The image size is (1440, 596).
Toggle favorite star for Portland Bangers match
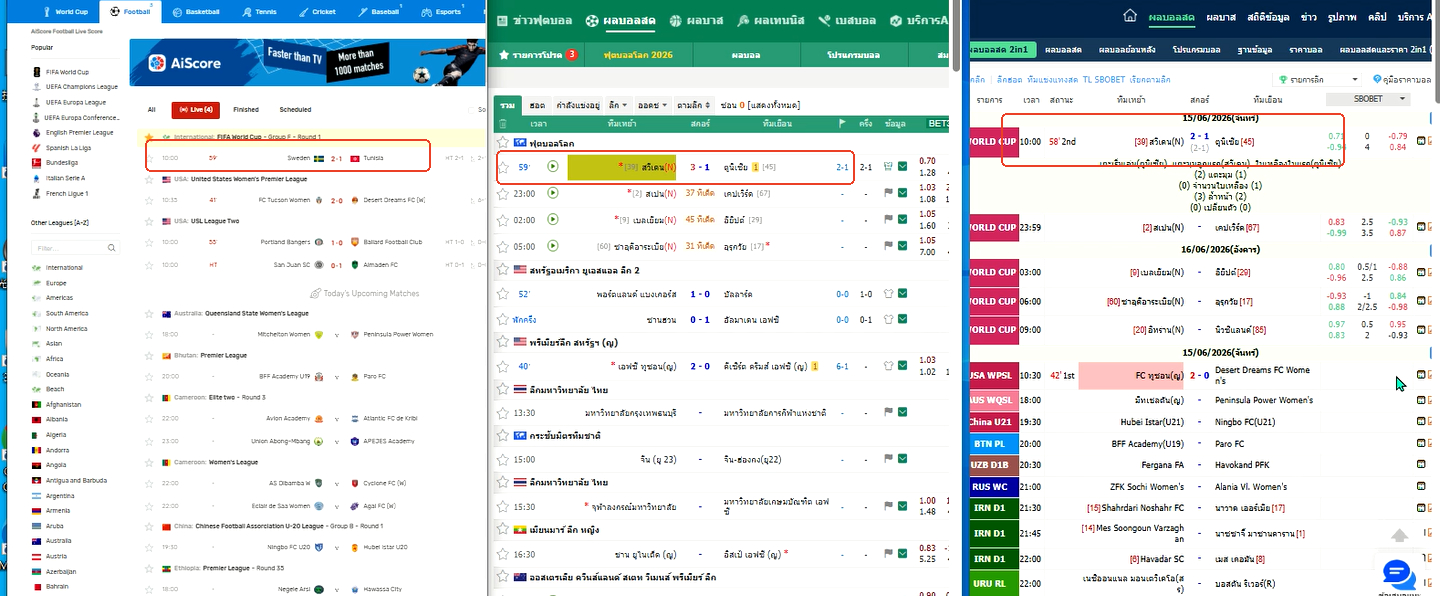click(151, 242)
